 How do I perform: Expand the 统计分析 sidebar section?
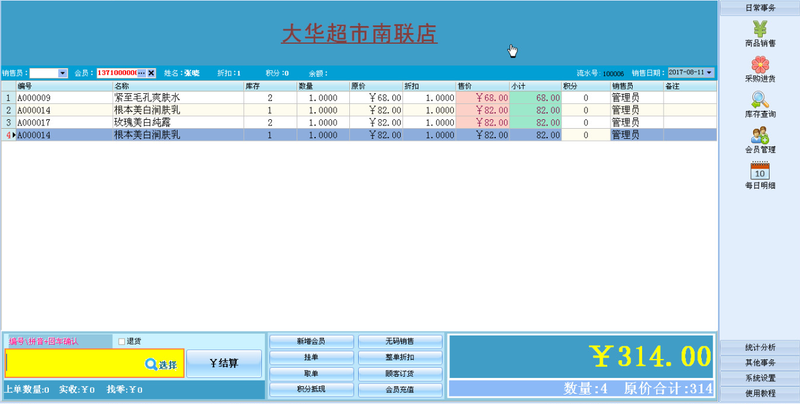click(x=760, y=347)
